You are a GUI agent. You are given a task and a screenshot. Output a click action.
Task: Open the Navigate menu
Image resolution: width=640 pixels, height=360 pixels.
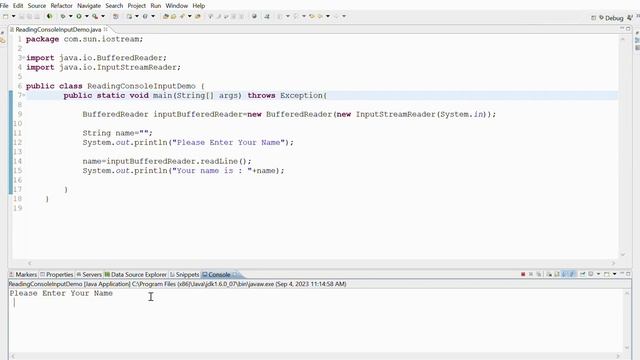pos(89,6)
